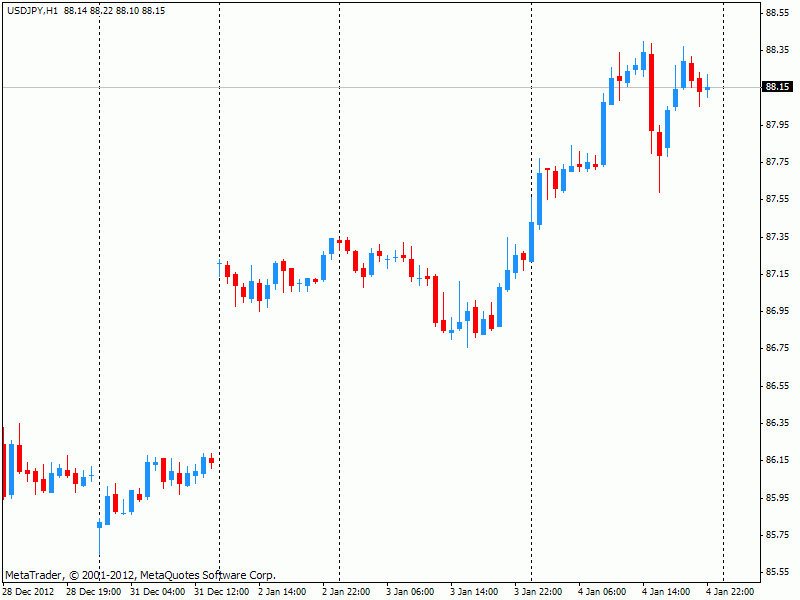The height and width of the screenshot is (600, 800).
Task: Select the 4 Jan 22:00 time label
Action: (x=730, y=592)
